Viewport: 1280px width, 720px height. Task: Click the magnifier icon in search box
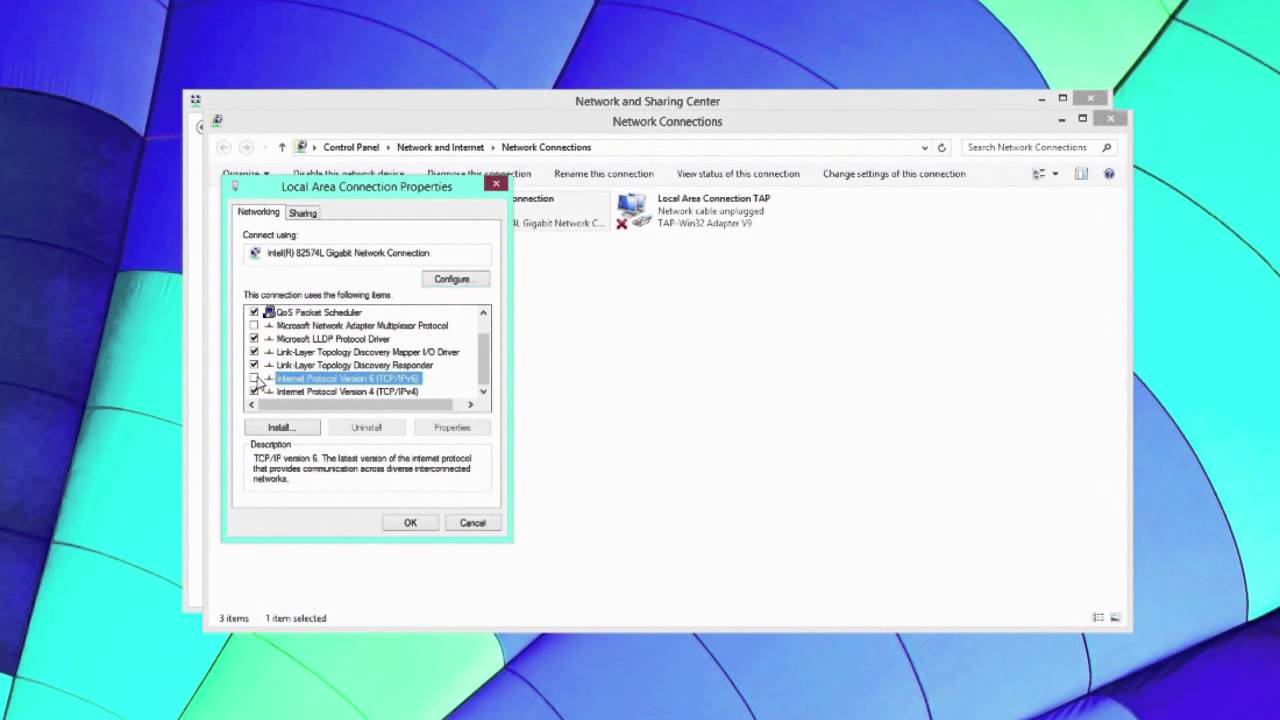click(x=1106, y=147)
